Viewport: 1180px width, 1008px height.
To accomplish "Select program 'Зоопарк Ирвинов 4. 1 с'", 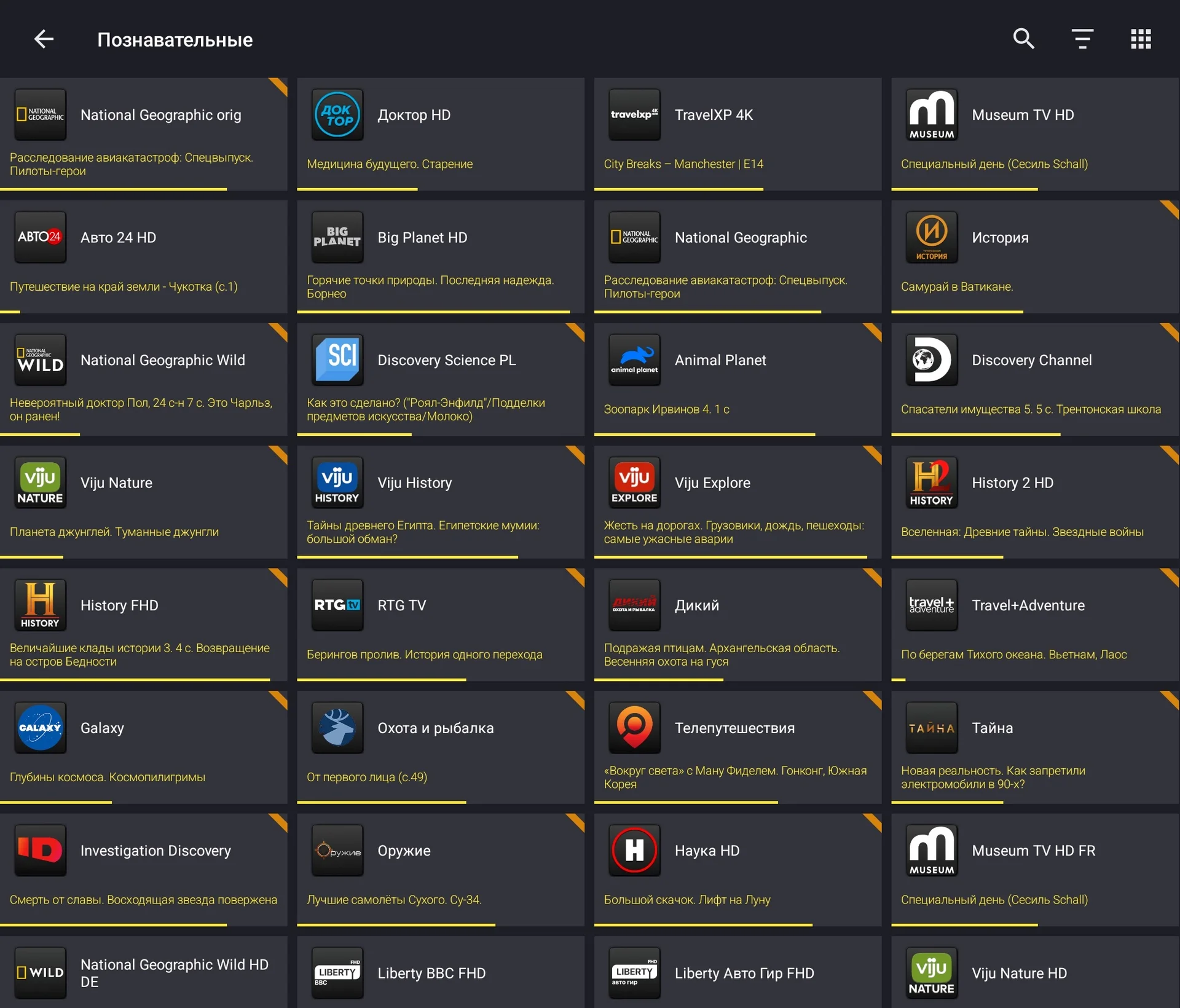I will click(x=666, y=409).
